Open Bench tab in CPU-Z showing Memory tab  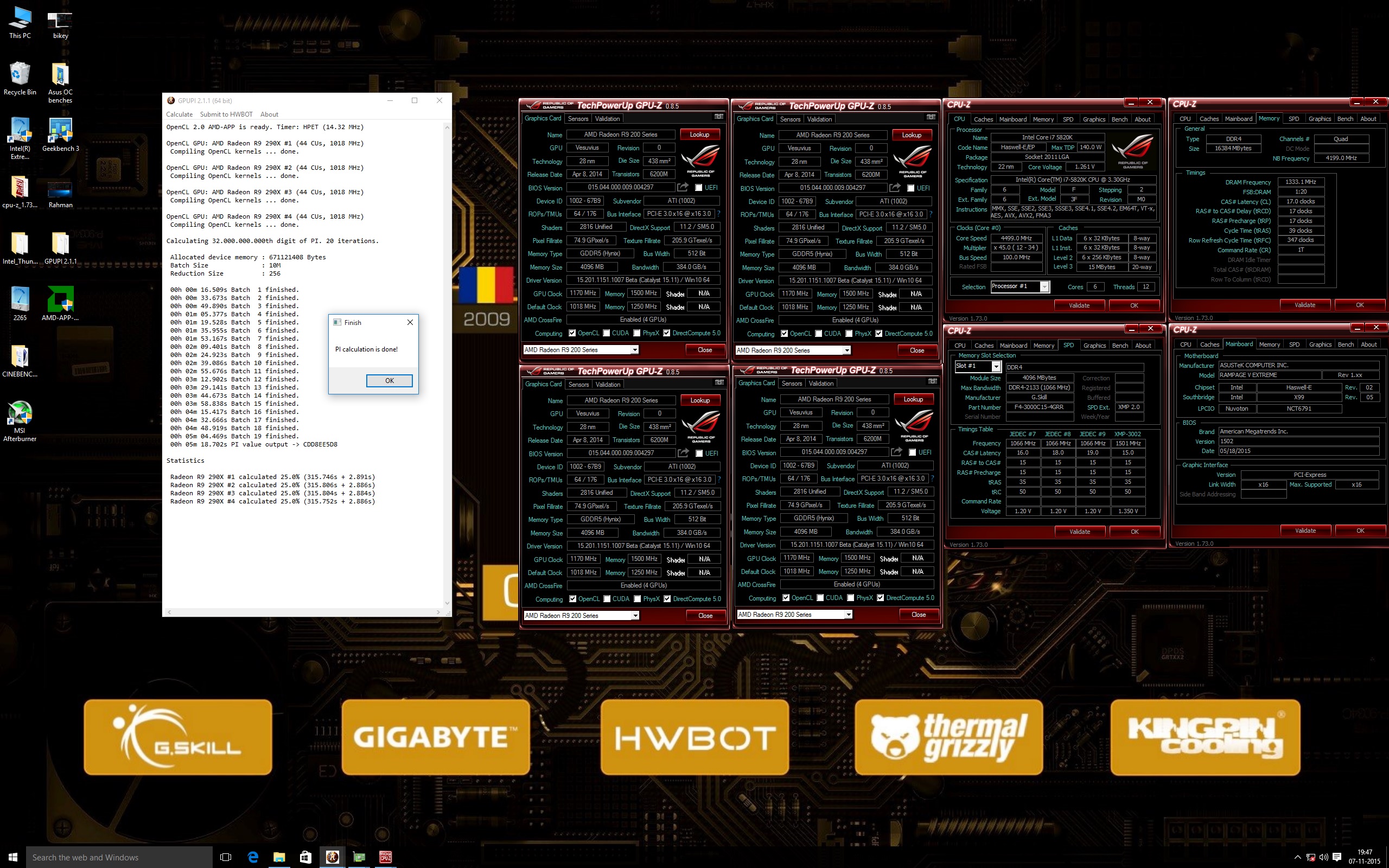(1346, 118)
